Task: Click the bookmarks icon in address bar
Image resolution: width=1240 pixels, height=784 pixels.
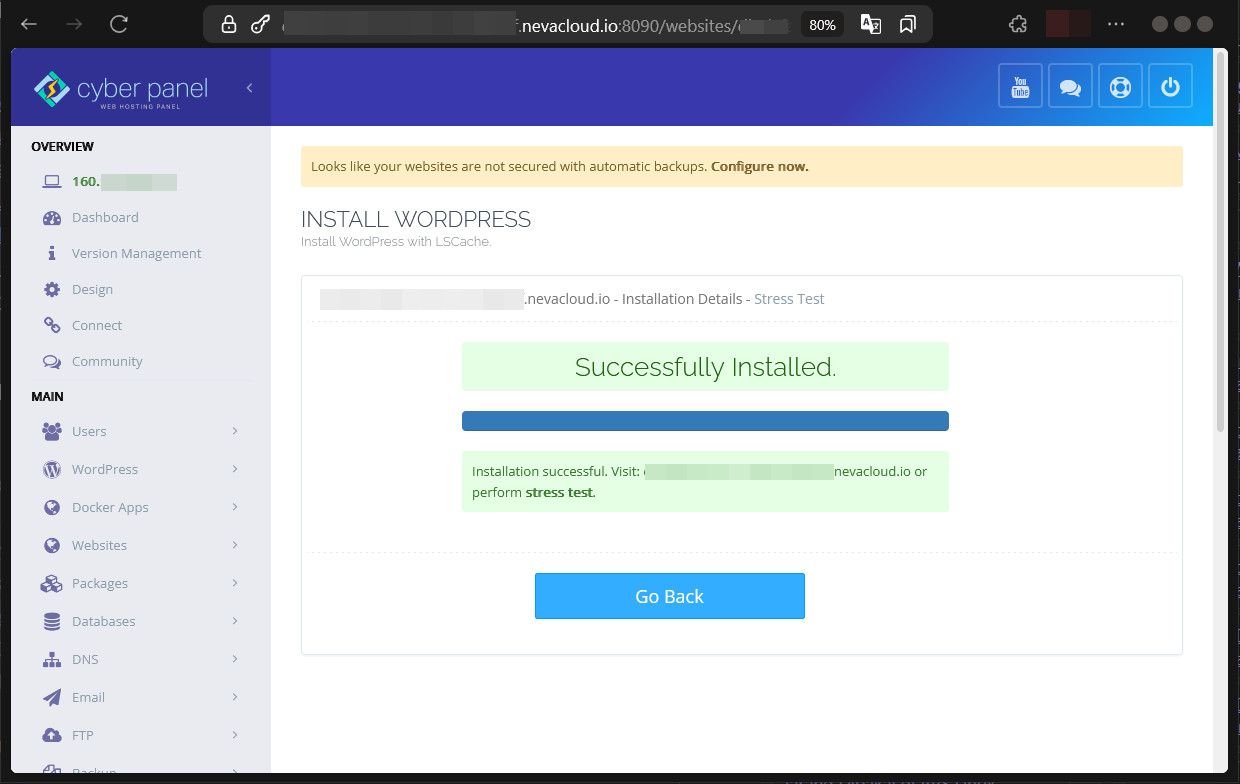Action: pyautogui.click(x=908, y=24)
